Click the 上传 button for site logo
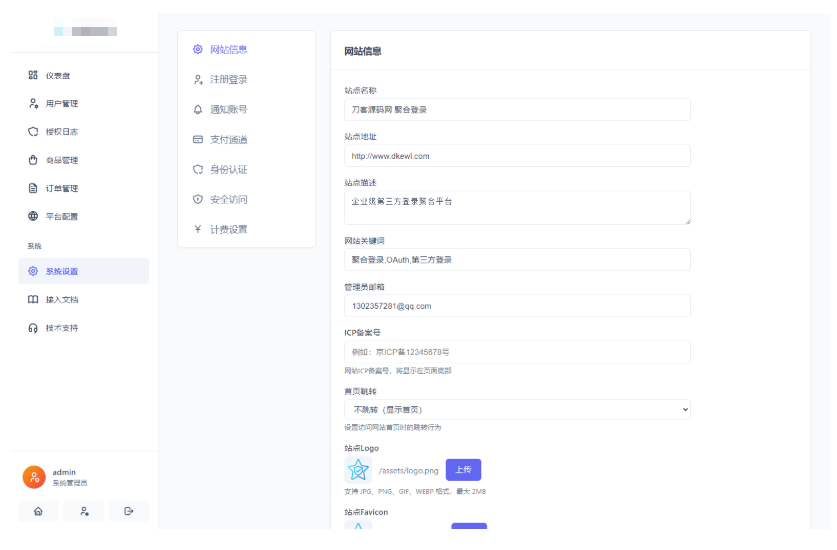Viewport: 837px width, 550px height. (463, 469)
